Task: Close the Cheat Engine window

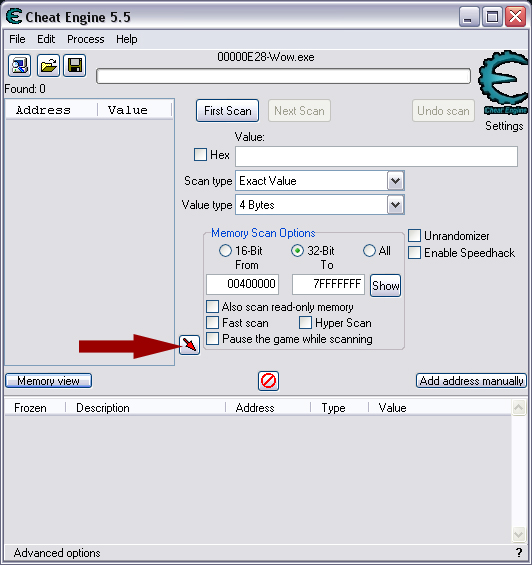Action: tap(516, 17)
